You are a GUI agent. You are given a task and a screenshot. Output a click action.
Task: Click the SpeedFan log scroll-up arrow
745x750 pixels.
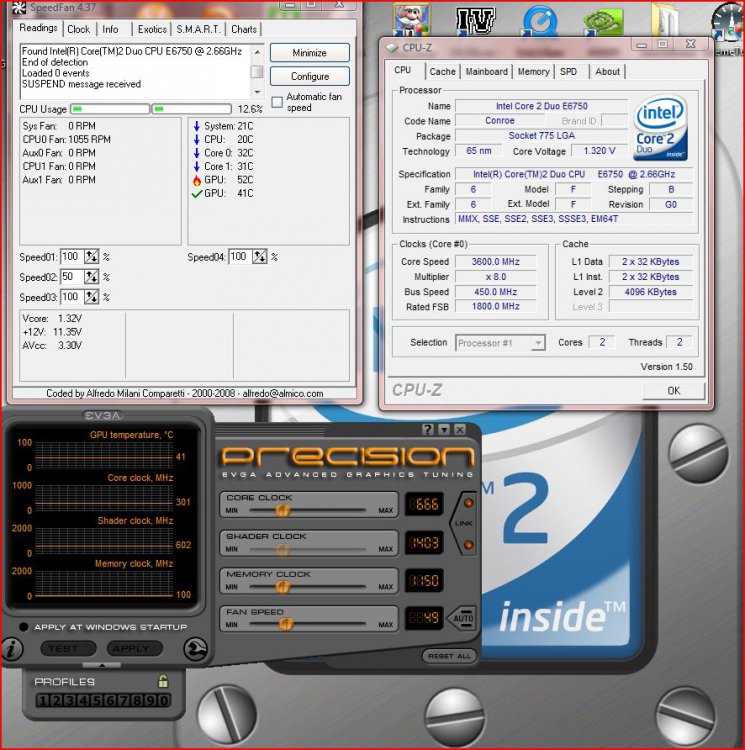[257, 51]
